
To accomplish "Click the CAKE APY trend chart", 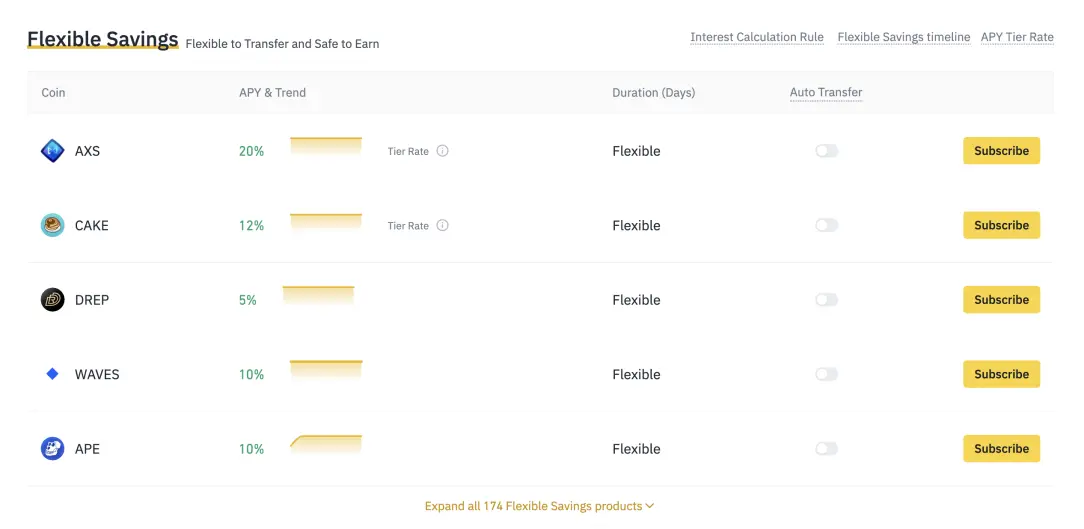I will click(x=326, y=222).
